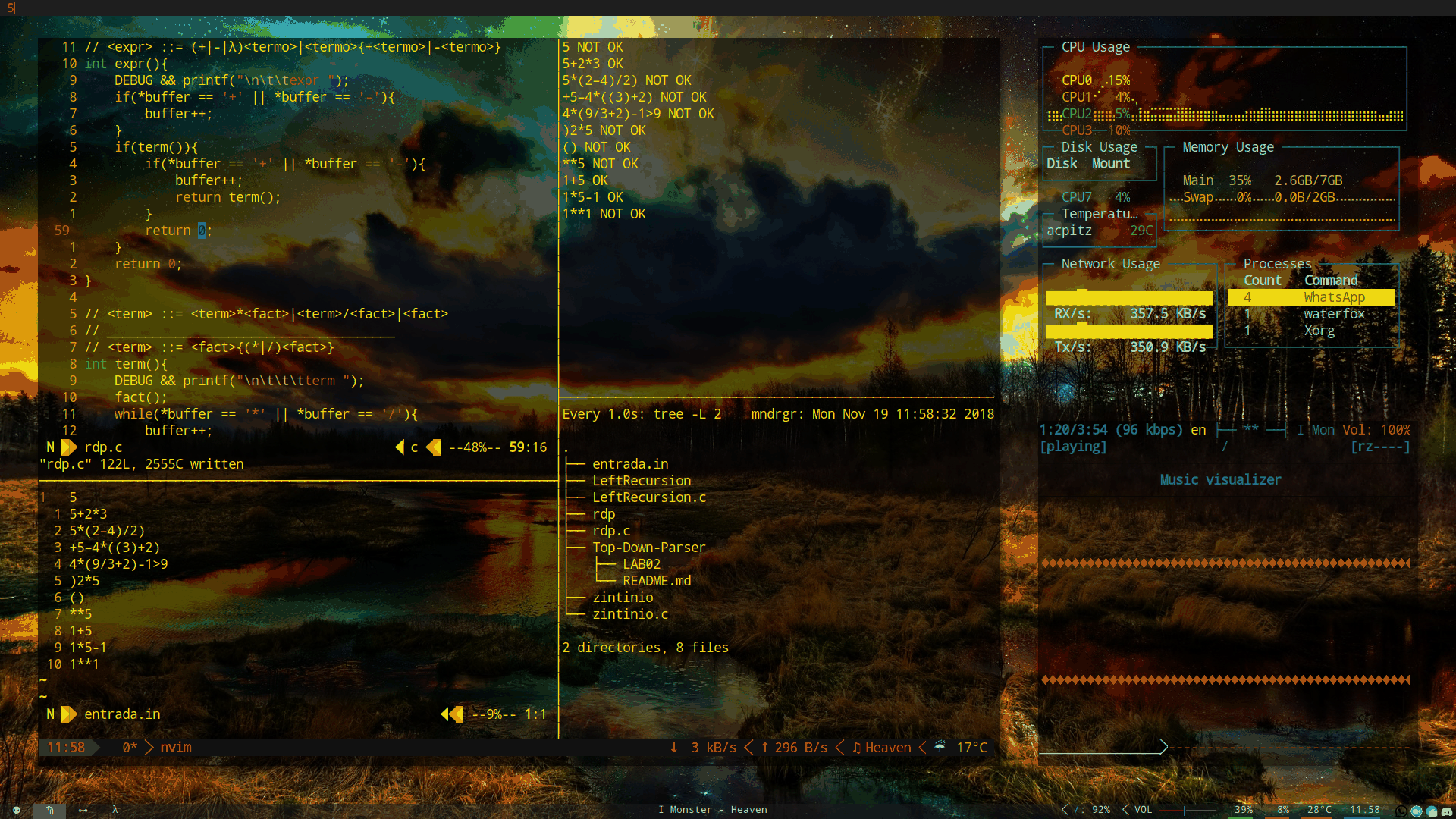The height and width of the screenshot is (819, 1456).
Task: Toggle the [playing] state in music player
Action: [x=1073, y=447]
